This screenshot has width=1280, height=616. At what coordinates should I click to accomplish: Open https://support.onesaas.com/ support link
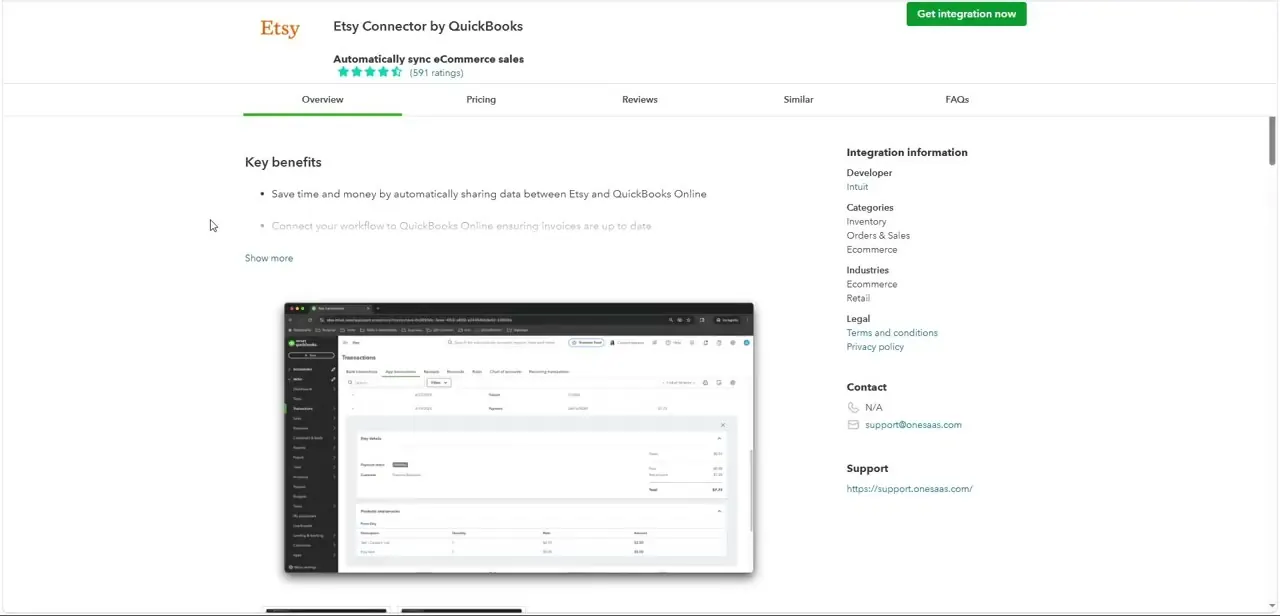coord(909,489)
